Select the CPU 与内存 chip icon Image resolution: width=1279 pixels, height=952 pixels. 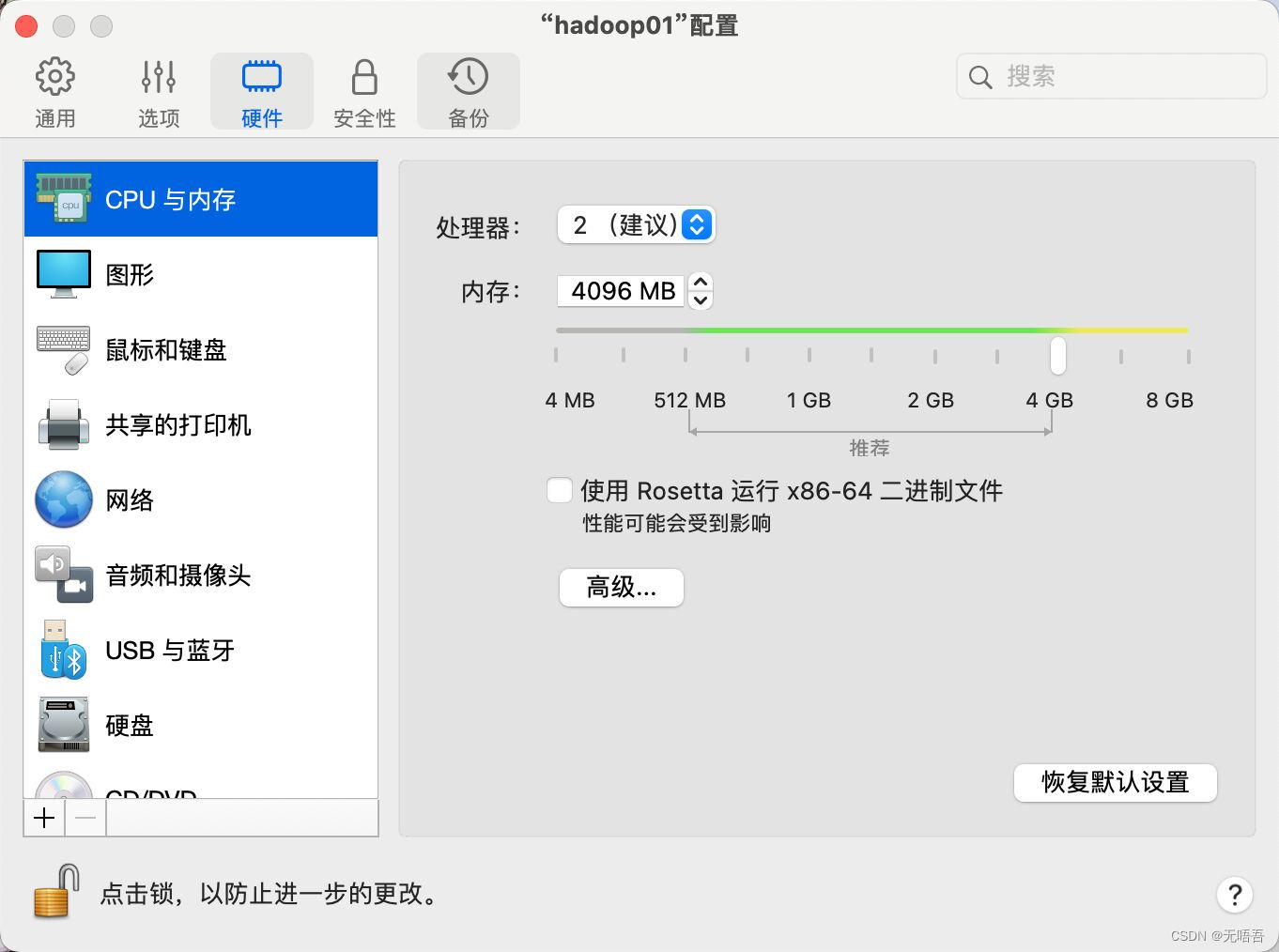[x=63, y=198]
